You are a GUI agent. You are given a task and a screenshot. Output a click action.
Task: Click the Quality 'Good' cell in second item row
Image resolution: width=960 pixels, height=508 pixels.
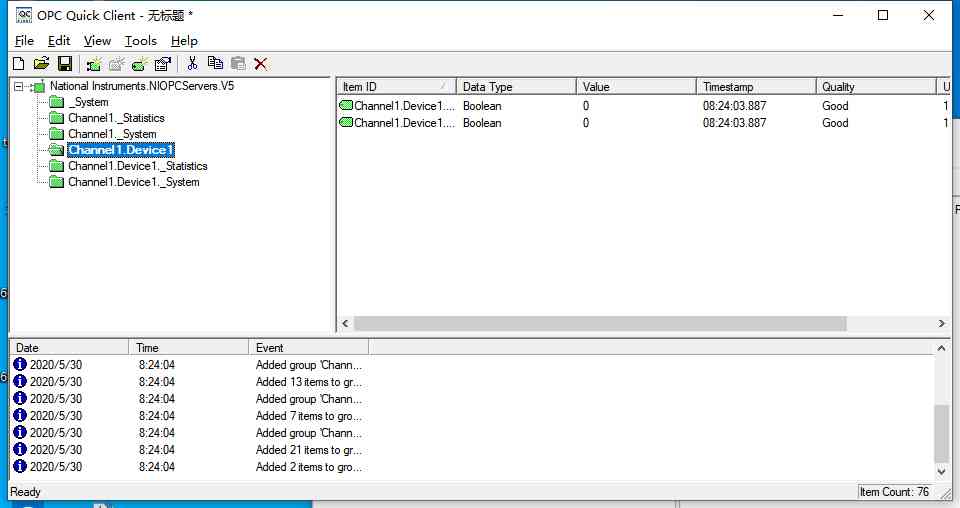835,122
